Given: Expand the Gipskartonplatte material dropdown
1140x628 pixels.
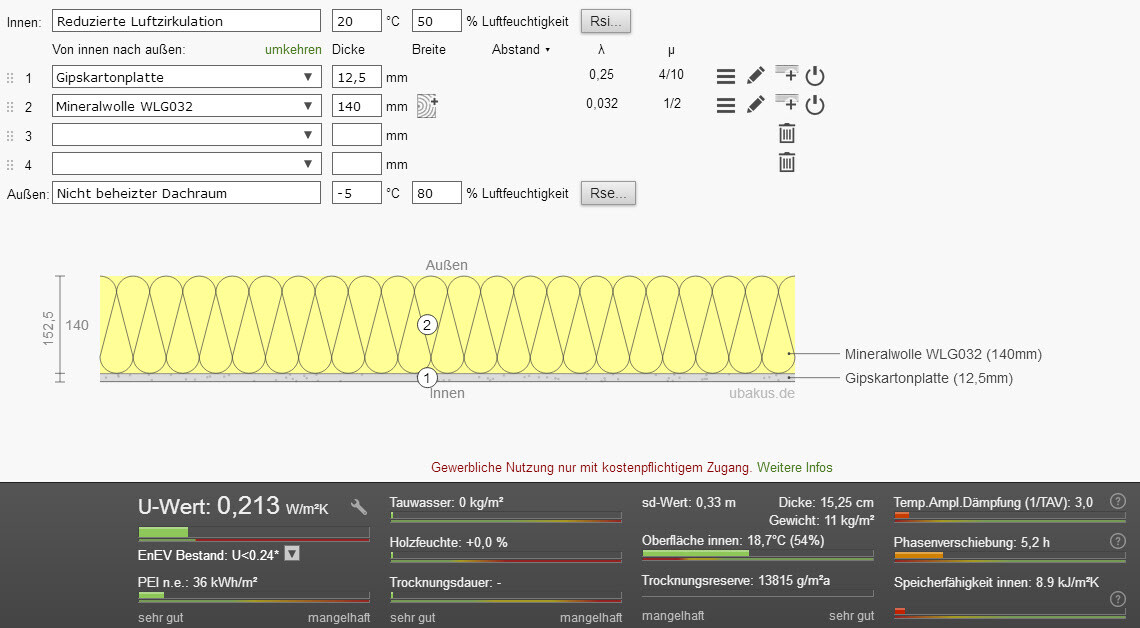Looking at the screenshot, I should (307, 77).
